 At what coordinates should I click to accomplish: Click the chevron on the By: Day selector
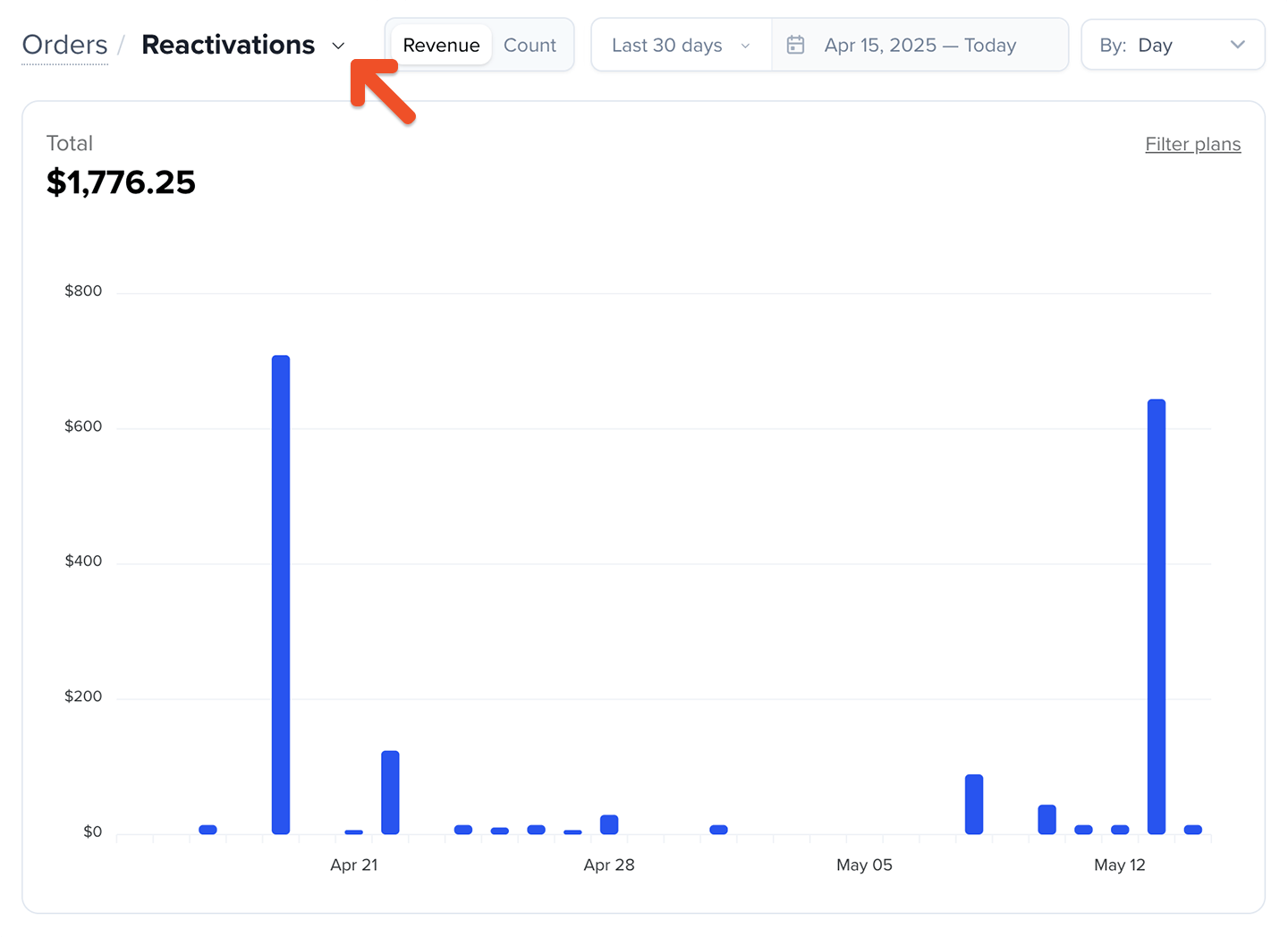pyautogui.click(x=1238, y=44)
